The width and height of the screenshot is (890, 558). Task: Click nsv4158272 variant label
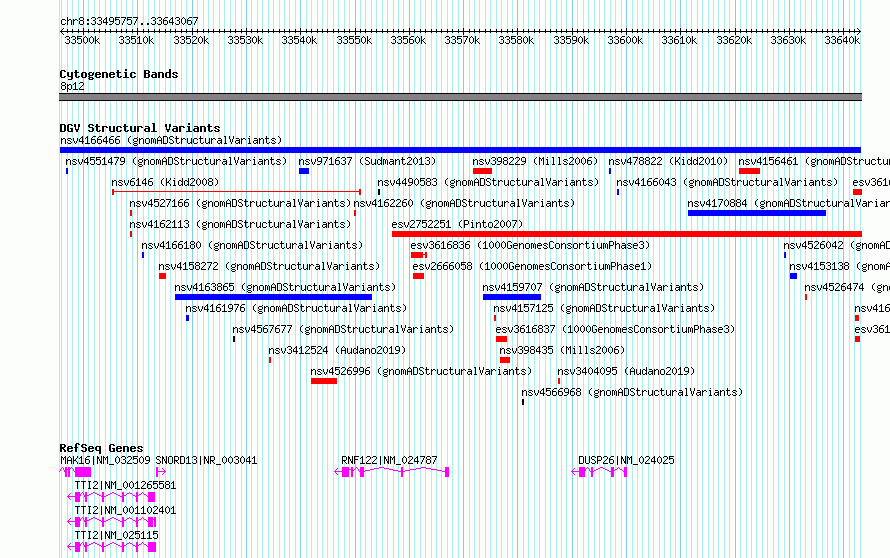pos(269,266)
